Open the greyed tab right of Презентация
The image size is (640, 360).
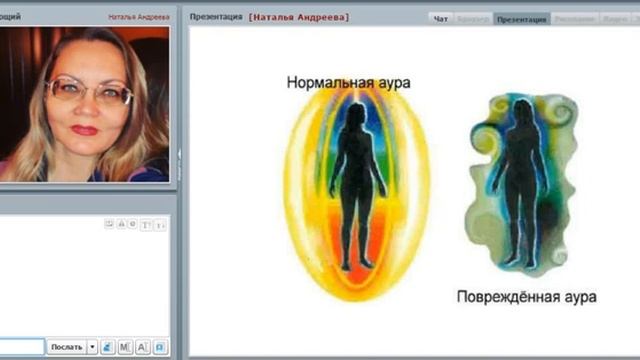tap(574, 19)
